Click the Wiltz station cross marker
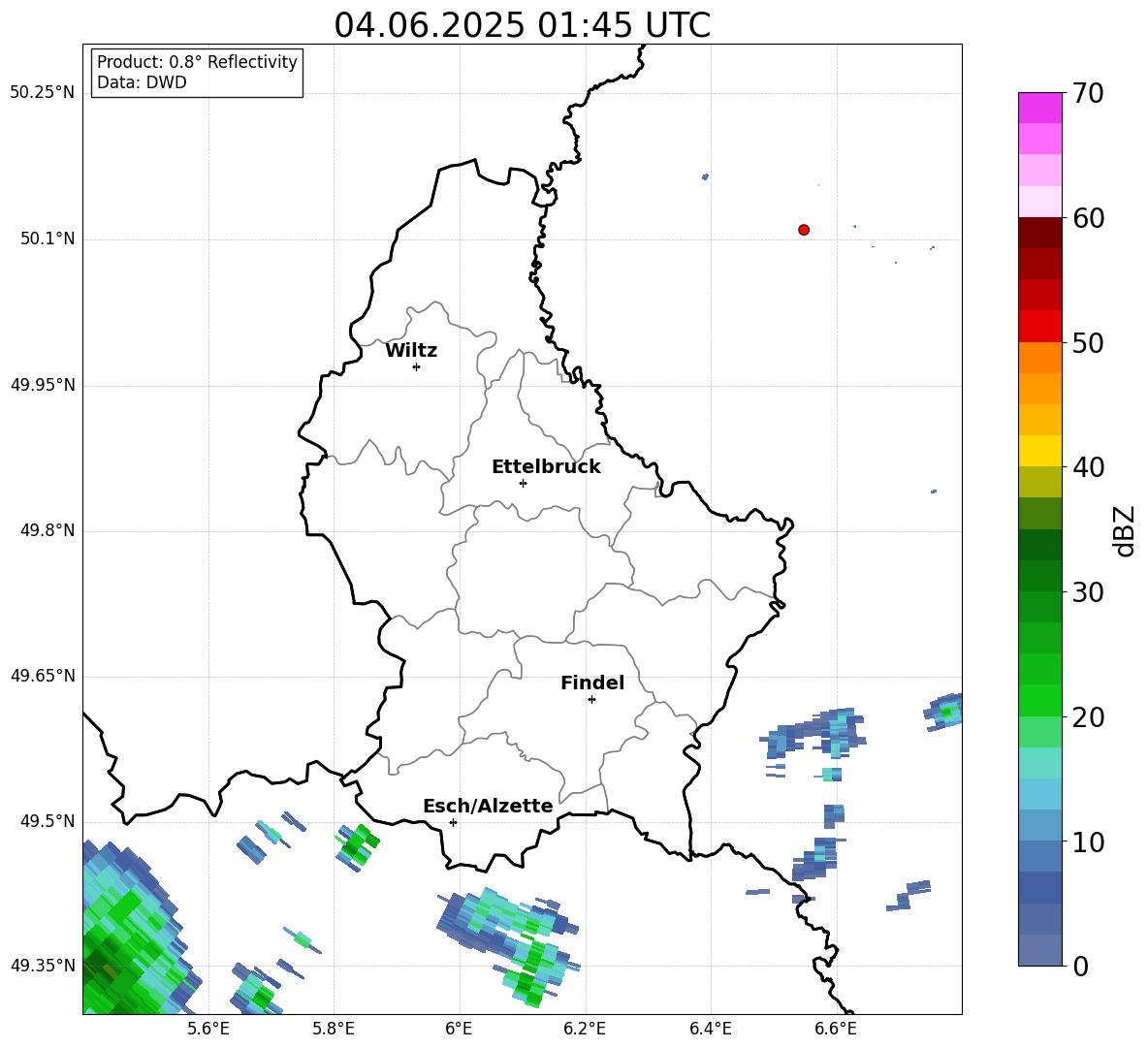The height and width of the screenshot is (1048, 1148). [x=417, y=367]
